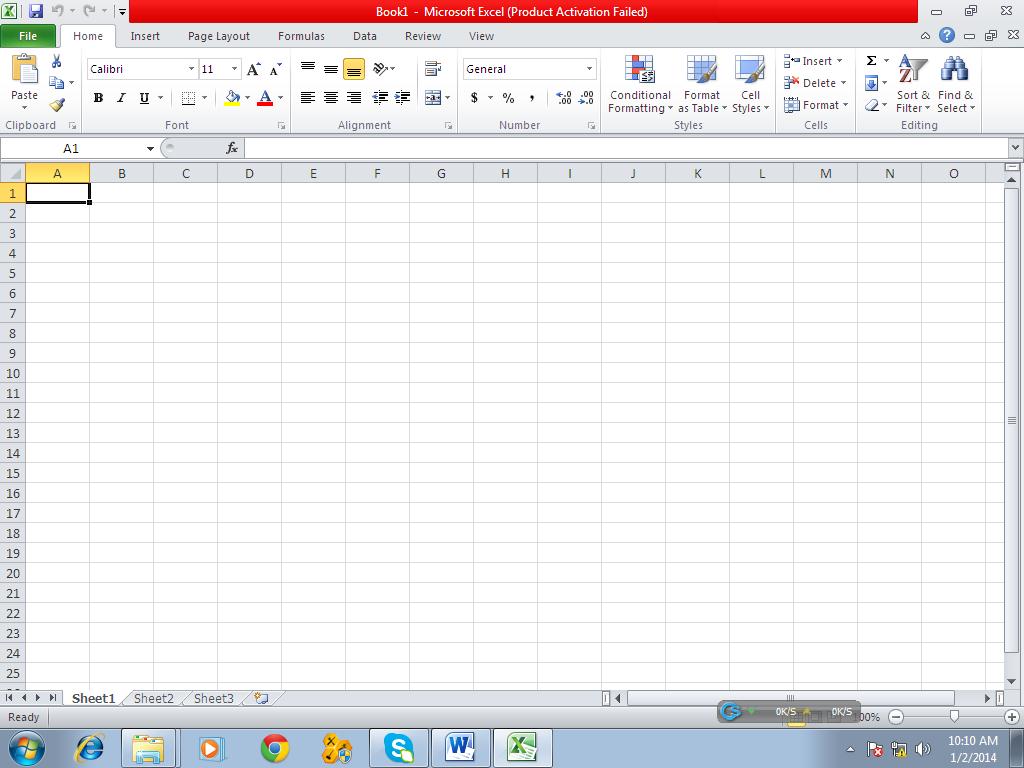Switch to the Insert ribbon tab

click(x=145, y=36)
